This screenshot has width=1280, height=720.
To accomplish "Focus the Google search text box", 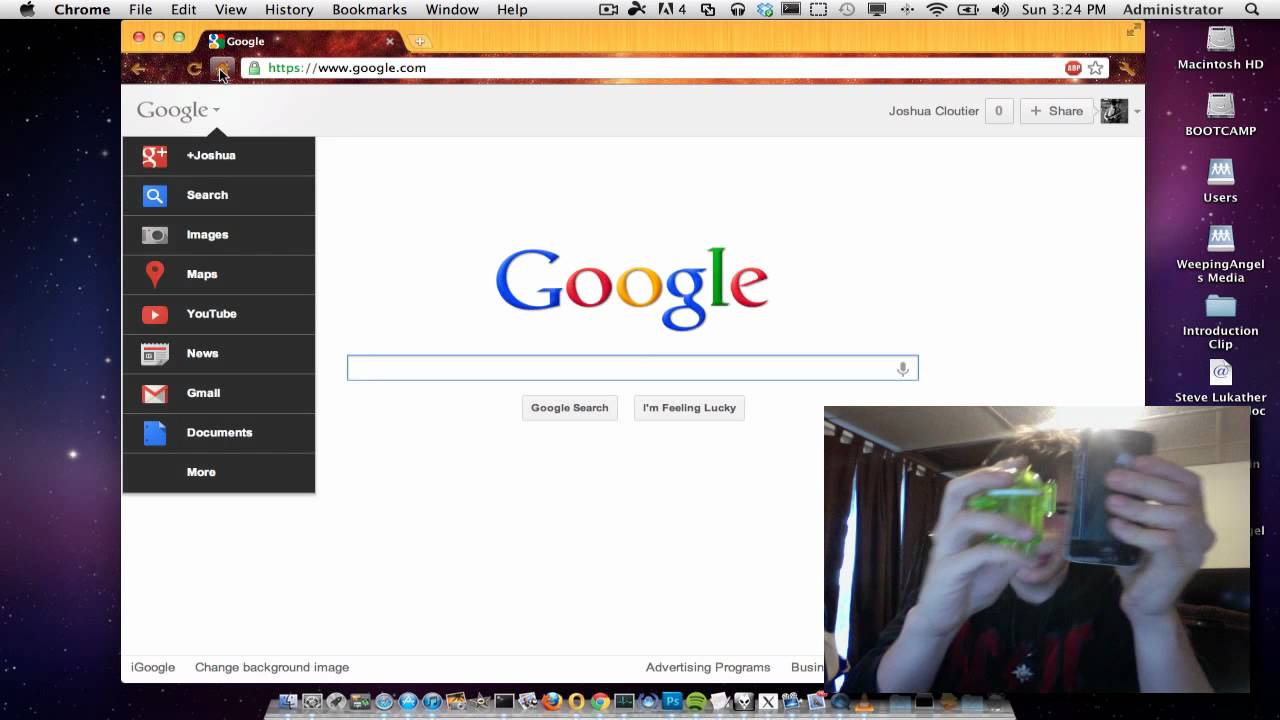I will (632, 368).
